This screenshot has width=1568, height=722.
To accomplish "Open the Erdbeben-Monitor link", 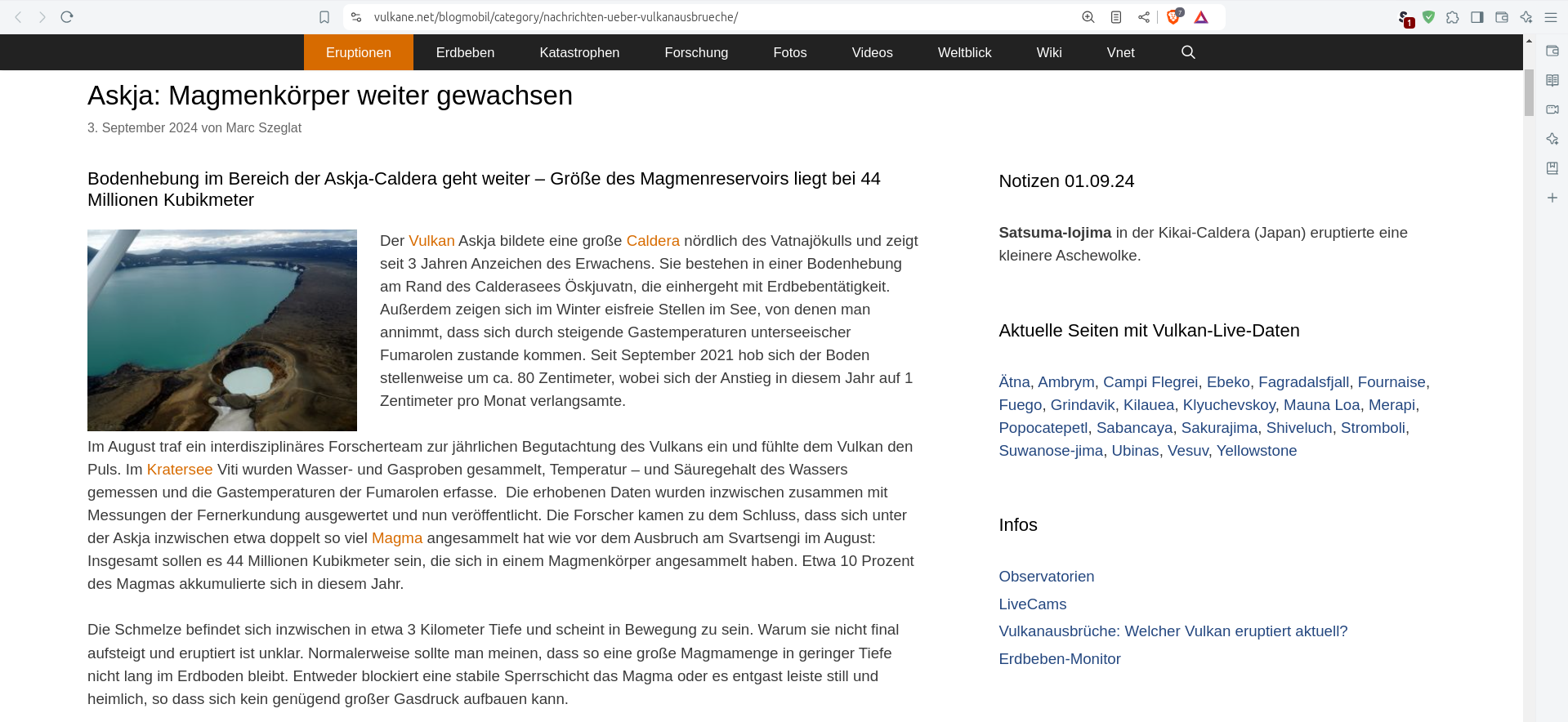I will [x=1060, y=659].
